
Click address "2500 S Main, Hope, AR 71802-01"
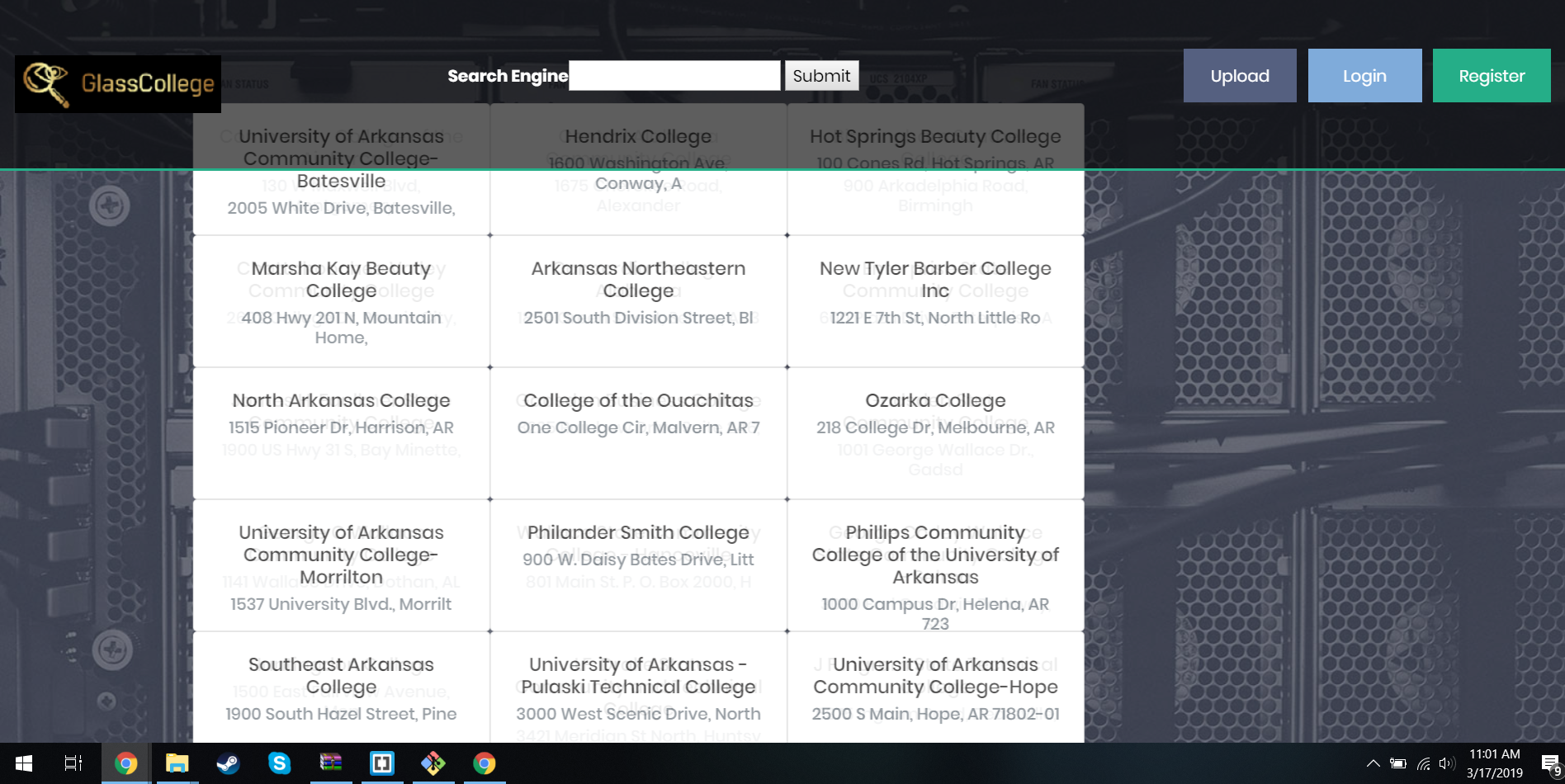[935, 714]
